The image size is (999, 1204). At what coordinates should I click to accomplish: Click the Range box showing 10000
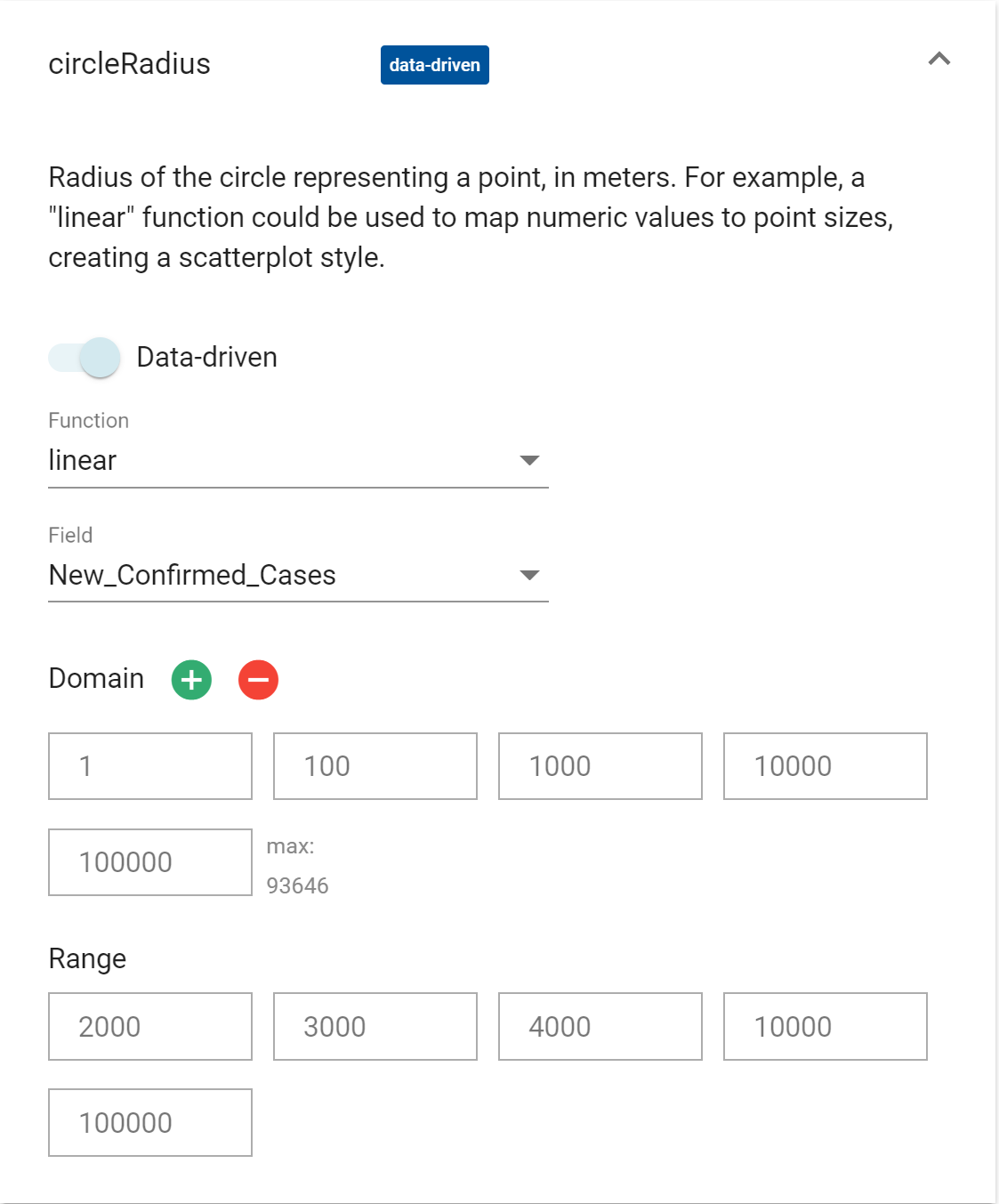[x=825, y=1027]
